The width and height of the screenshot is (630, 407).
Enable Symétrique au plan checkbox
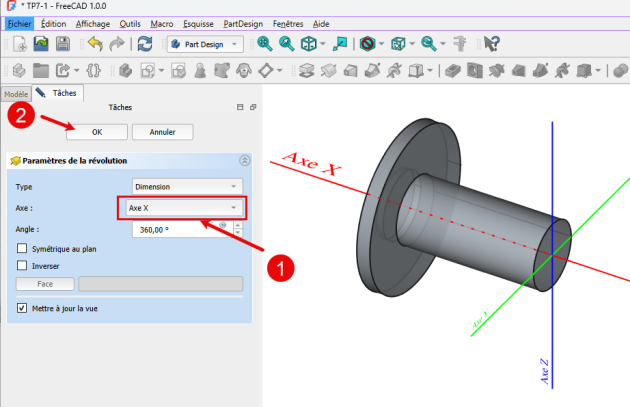(23, 248)
